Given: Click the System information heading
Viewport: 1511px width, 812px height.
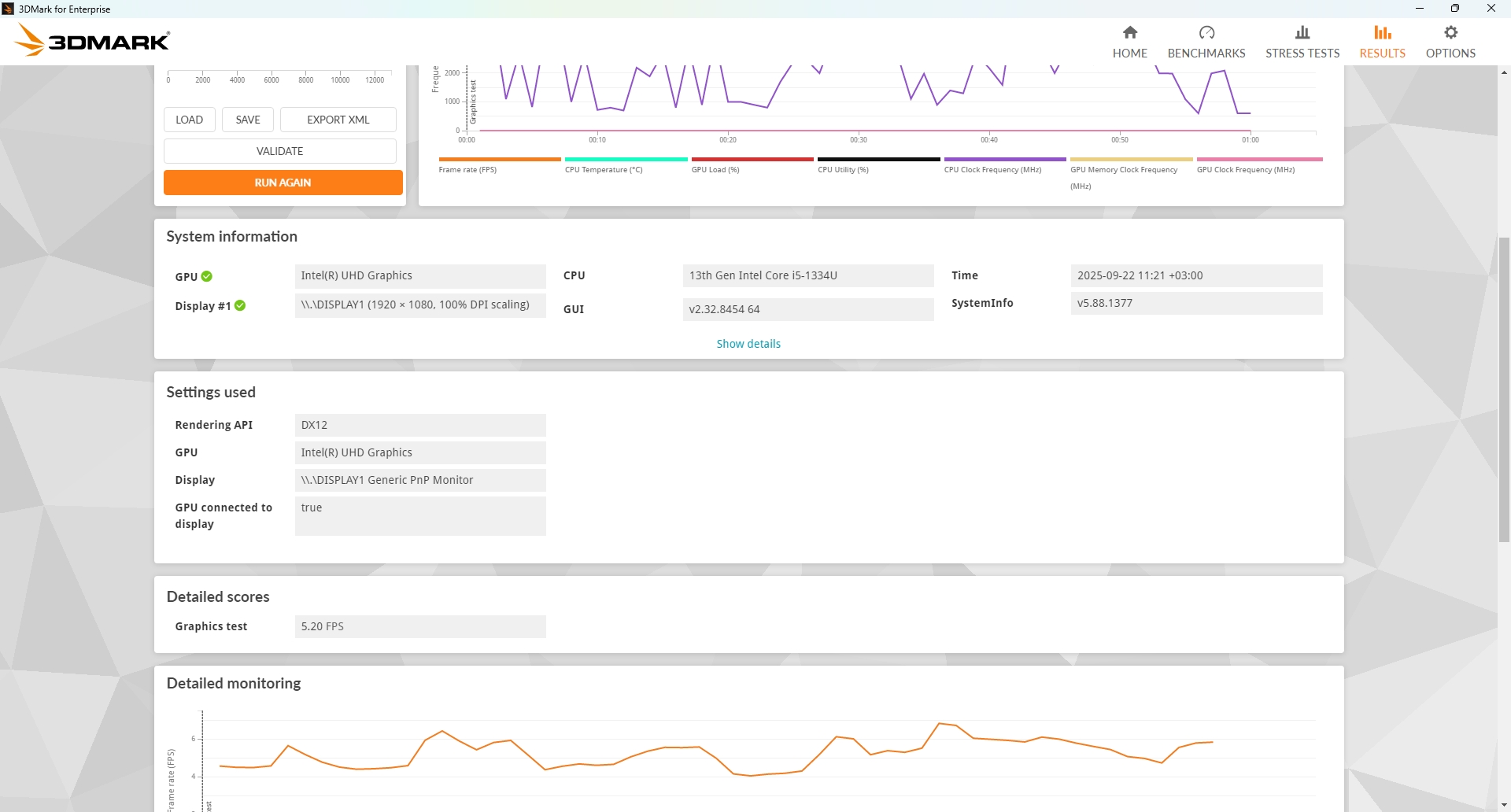Looking at the screenshot, I should (232, 237).
